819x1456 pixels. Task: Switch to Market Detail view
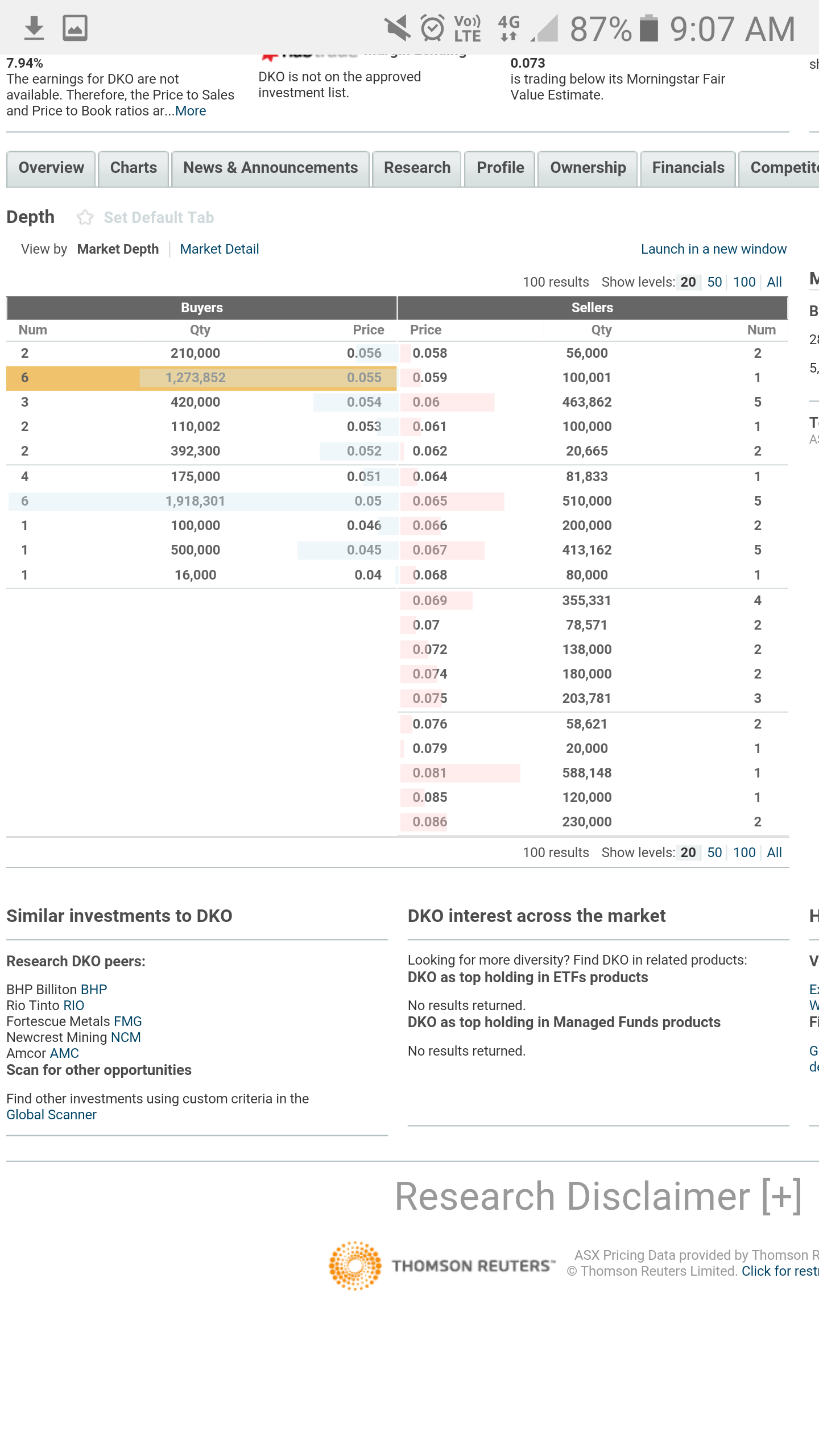click(220, 249)
